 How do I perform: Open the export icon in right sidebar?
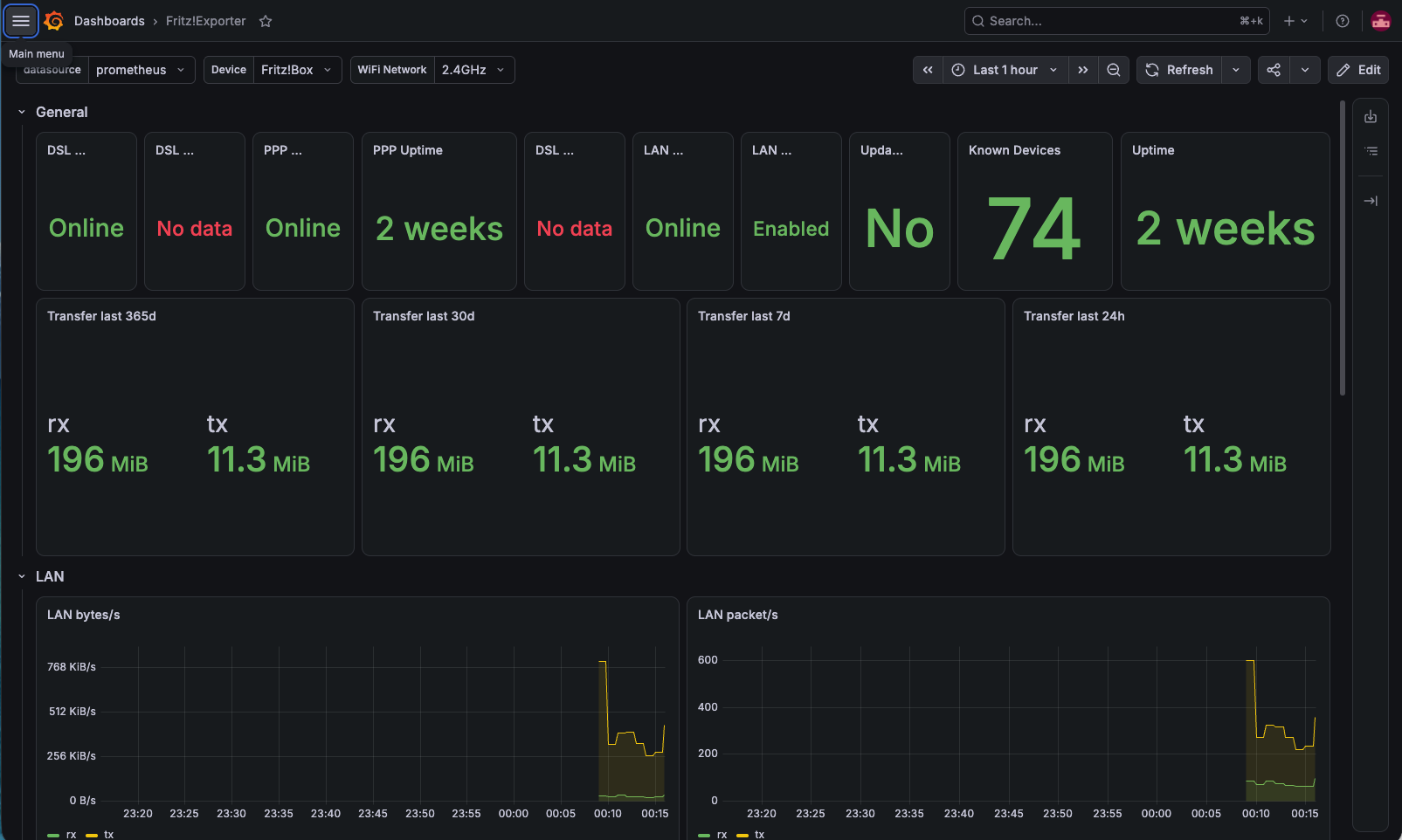(x=1371, y=117)
